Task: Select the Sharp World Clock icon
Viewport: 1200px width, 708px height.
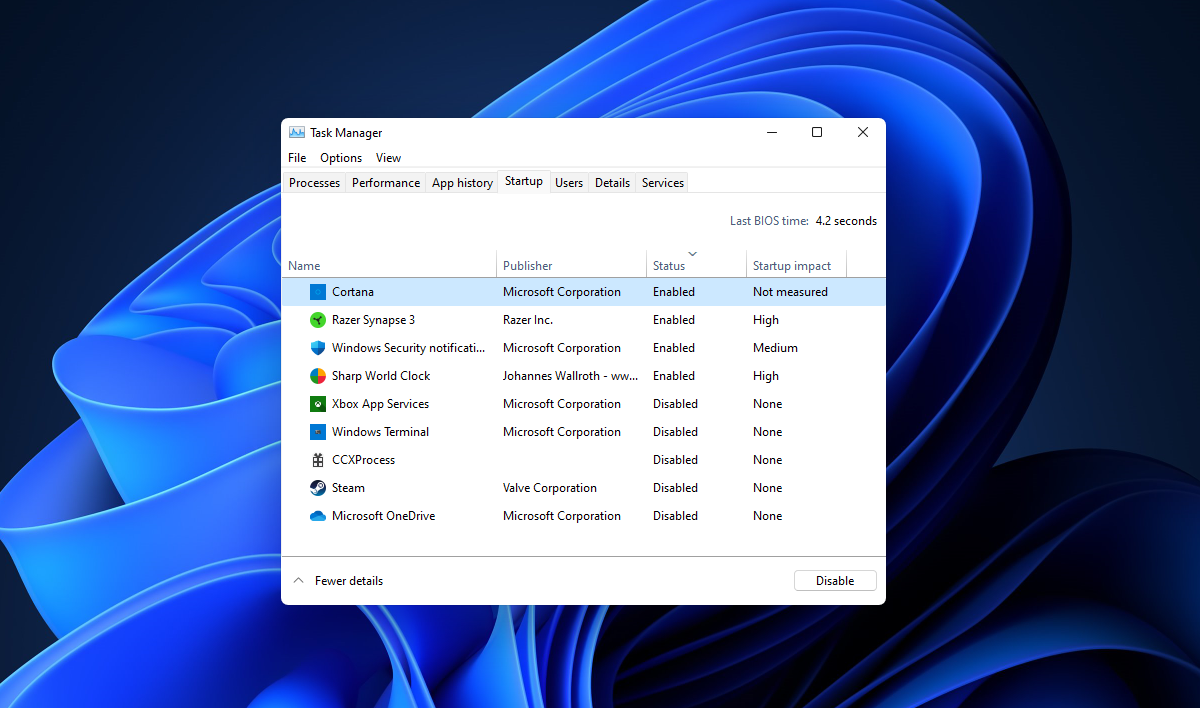Action: coord(317,375)
